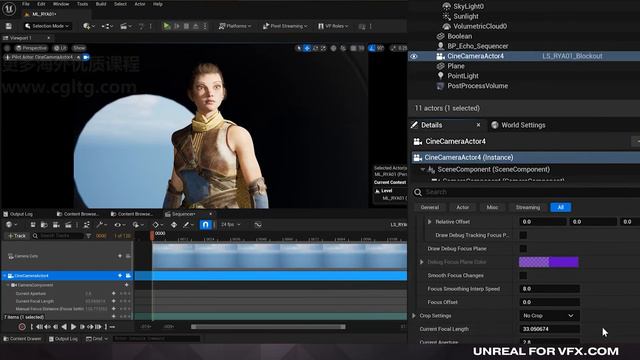The image size is (640, 360).
Task: Open the Sequencer wrench actions menu
Action: 101,225
